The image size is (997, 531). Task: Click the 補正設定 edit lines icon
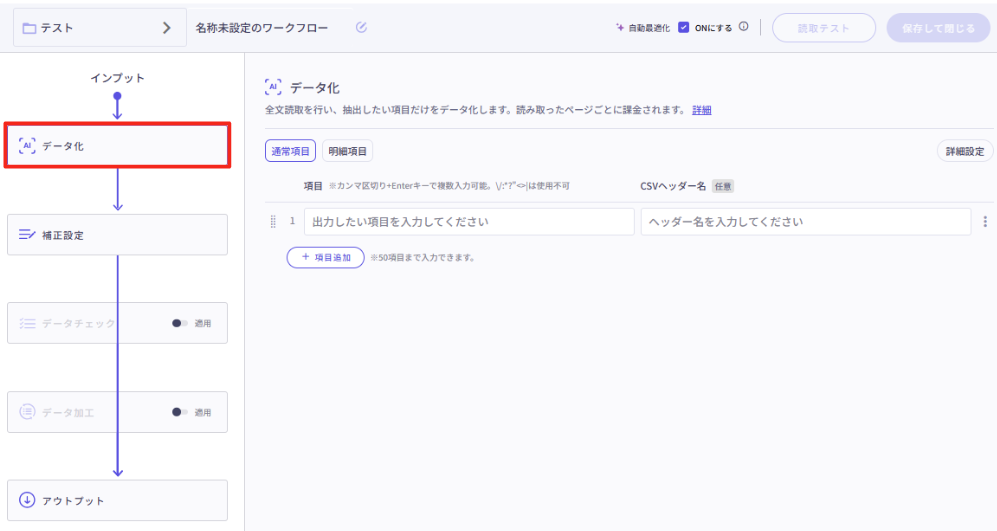[x=27, y=235]
